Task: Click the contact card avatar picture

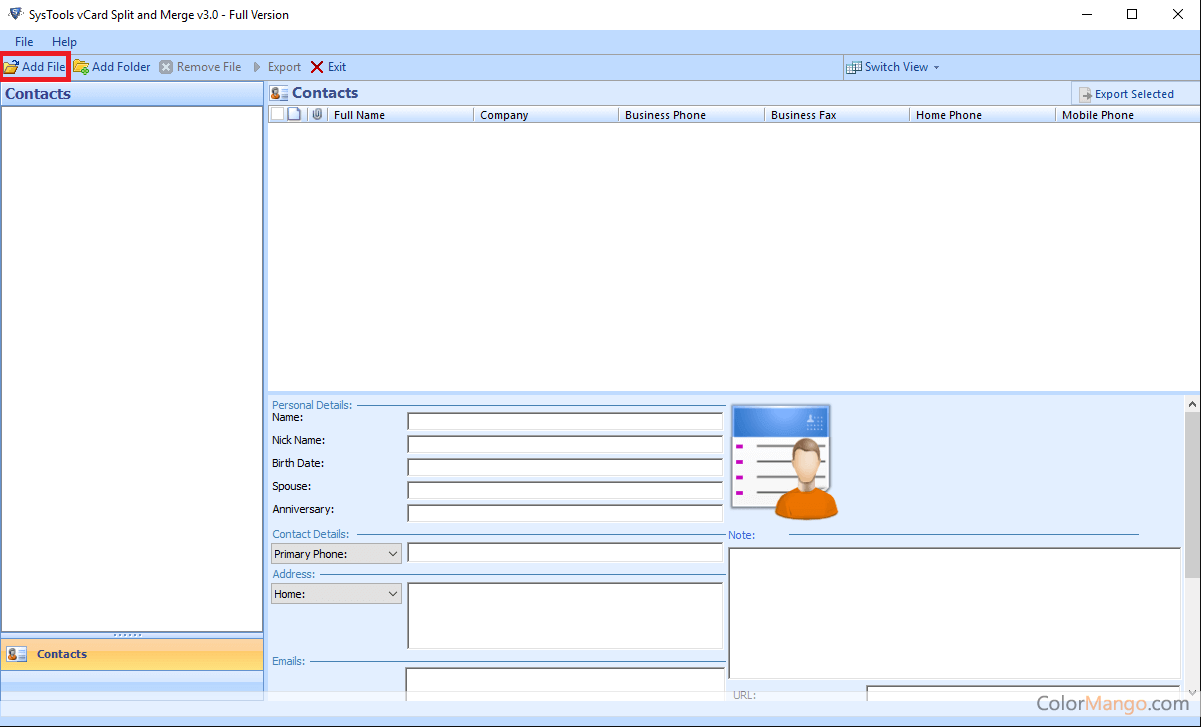Action: (784, 462)
